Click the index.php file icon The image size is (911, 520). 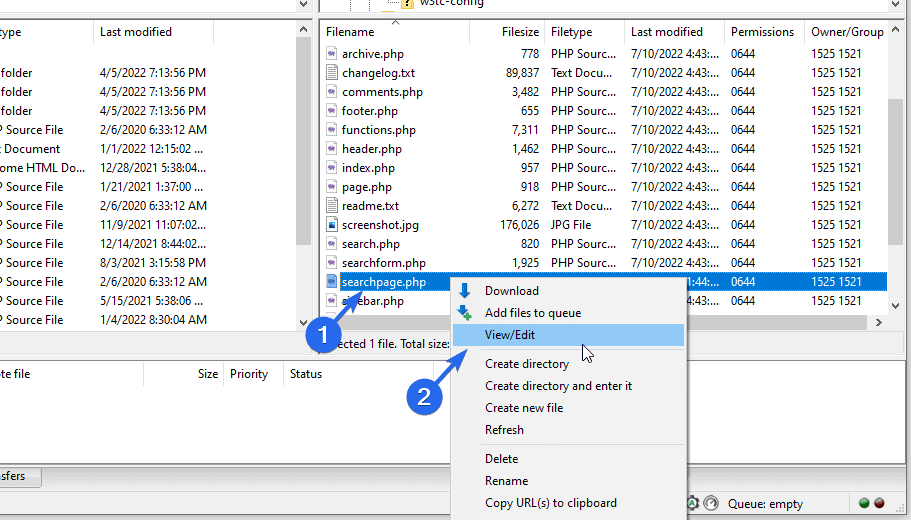332,168
